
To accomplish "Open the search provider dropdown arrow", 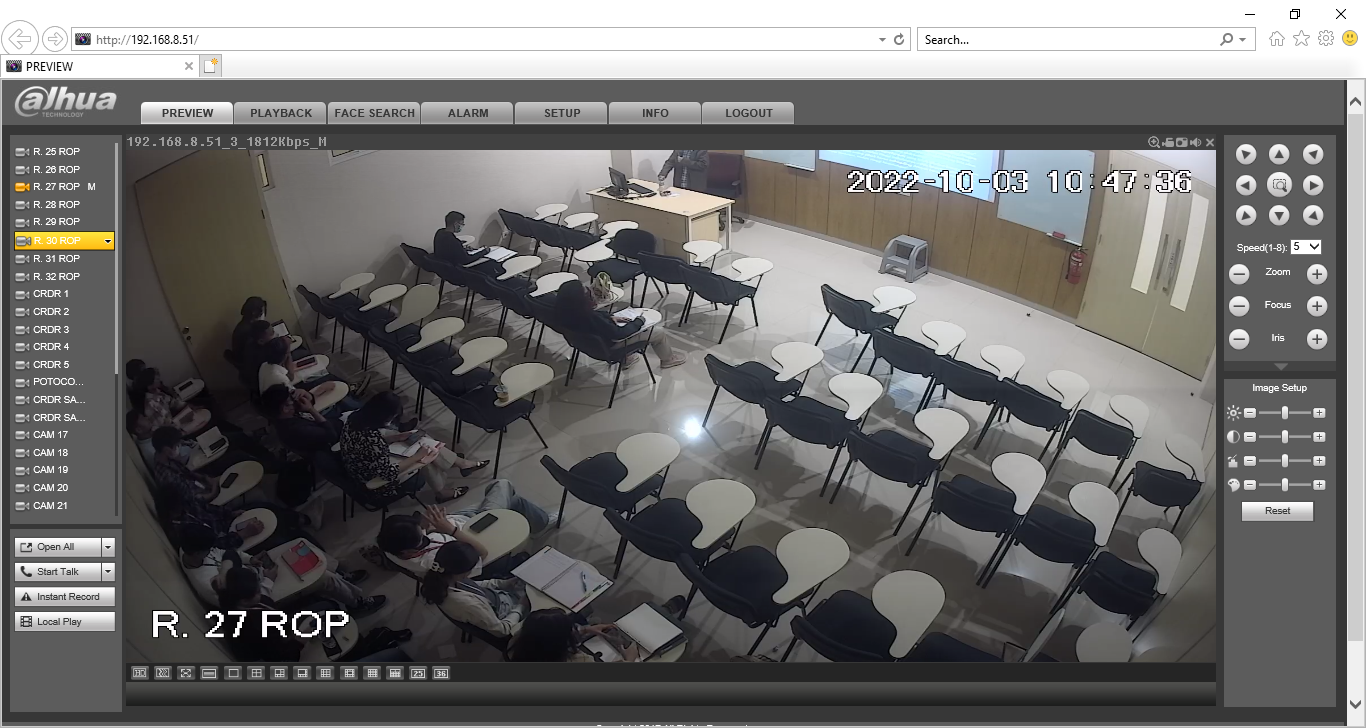I will pyautogui.click(x=1243, y=40).
